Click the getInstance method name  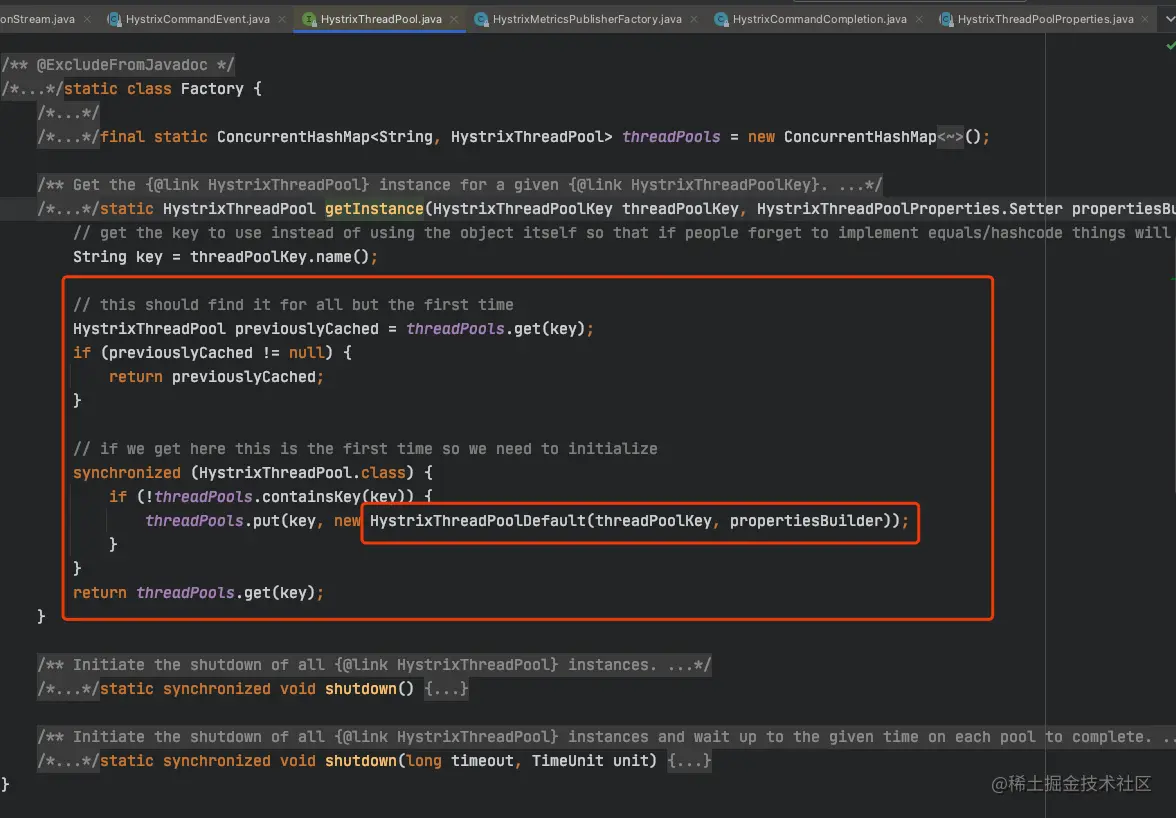point(374,208)
